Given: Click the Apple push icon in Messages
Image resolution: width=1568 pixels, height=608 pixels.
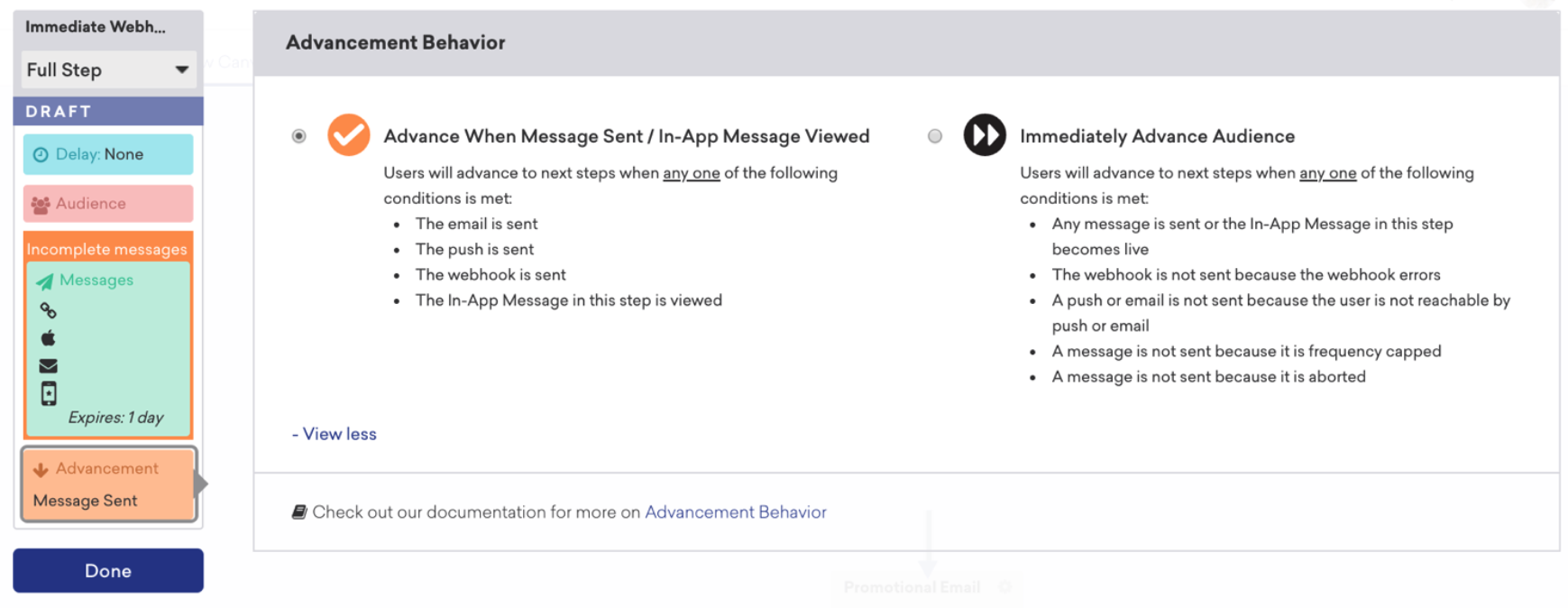Looking at the screenshot, I should (x=48, y=337).
